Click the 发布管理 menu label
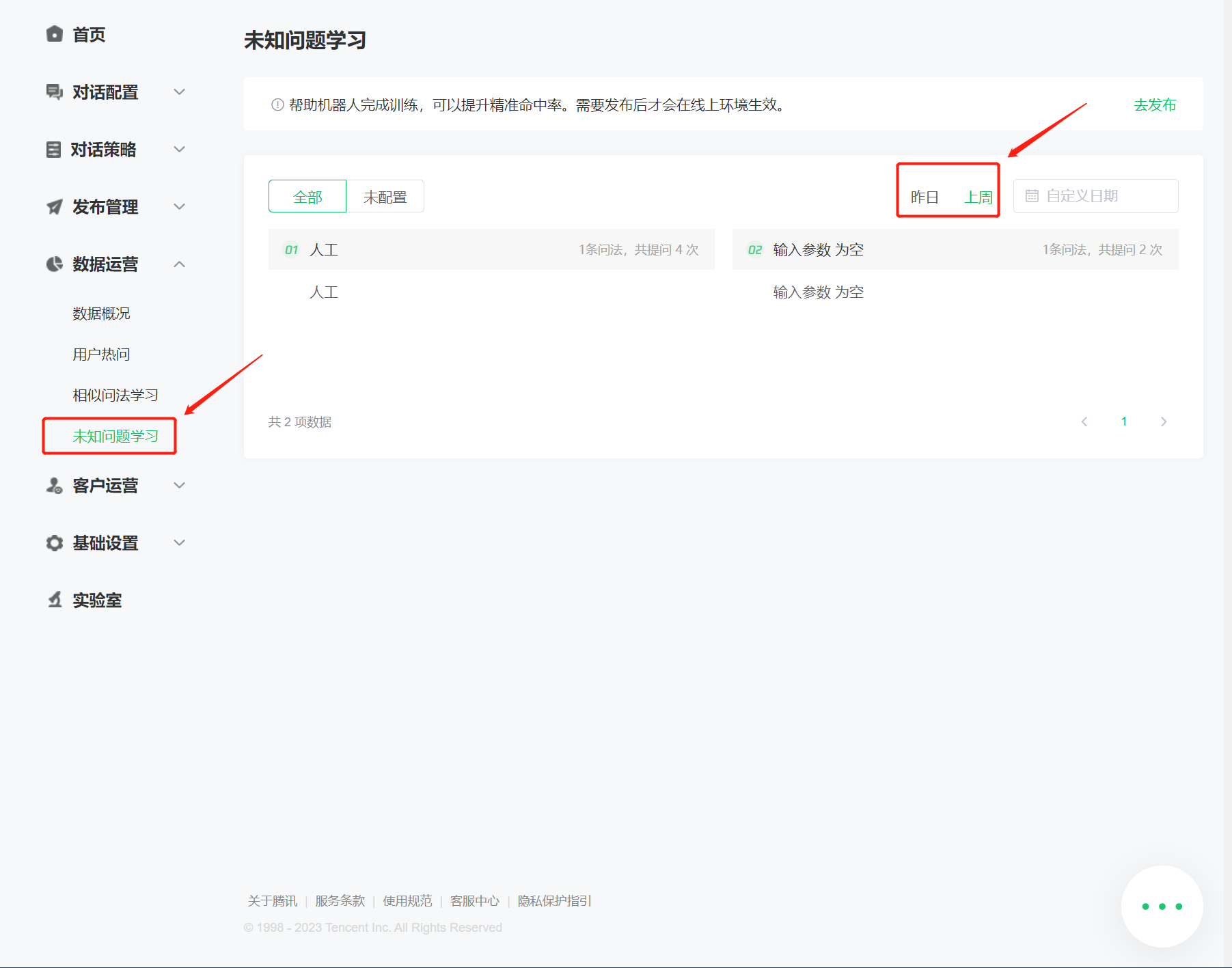This screenshot has height=968, width=1232. (x=105, y=207)
